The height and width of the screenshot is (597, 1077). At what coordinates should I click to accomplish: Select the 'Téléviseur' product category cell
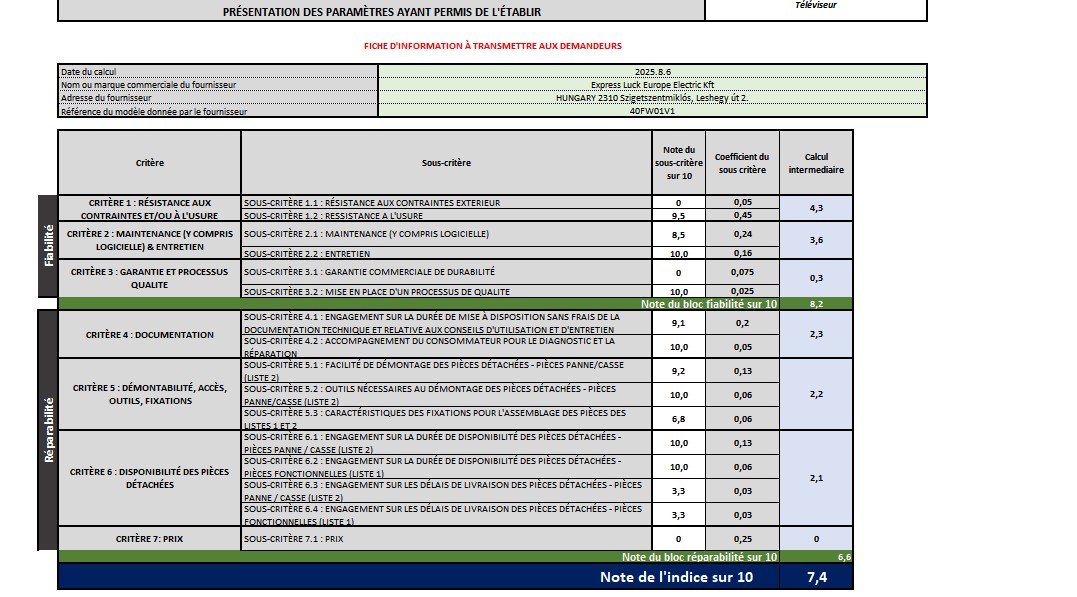click(815, 6)
